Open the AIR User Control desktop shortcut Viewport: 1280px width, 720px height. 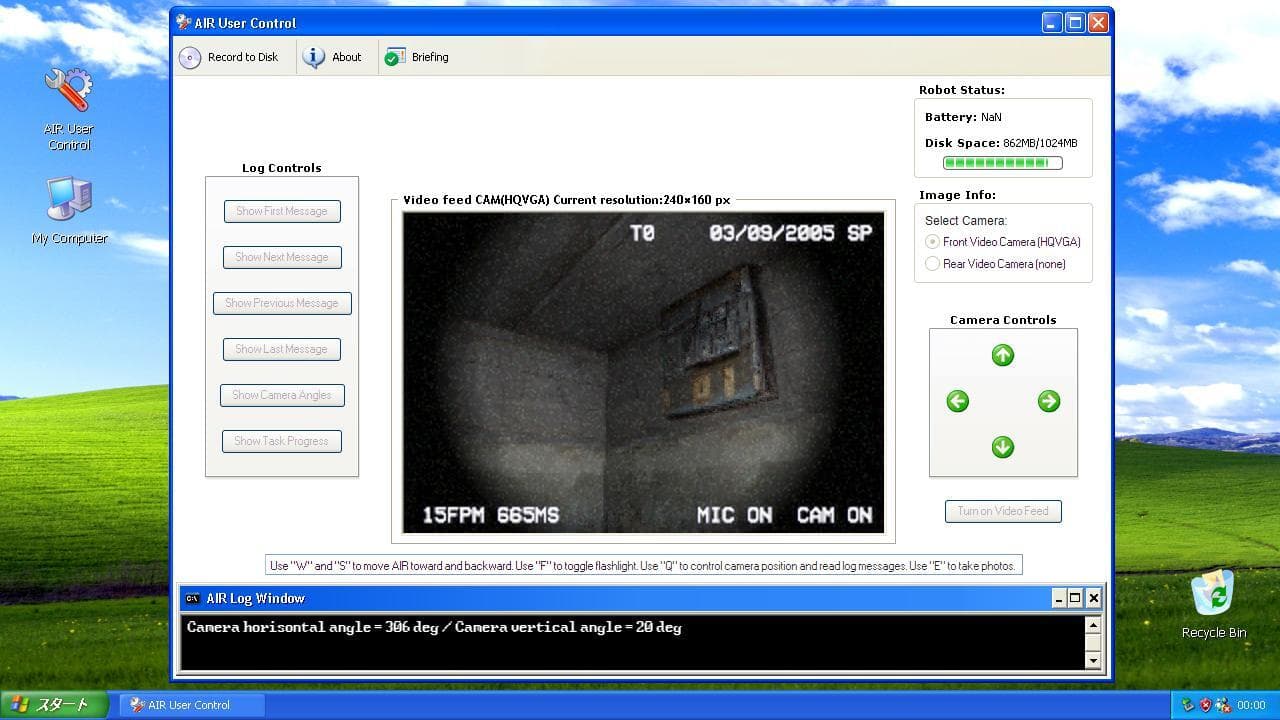click(x=69, y=108)
